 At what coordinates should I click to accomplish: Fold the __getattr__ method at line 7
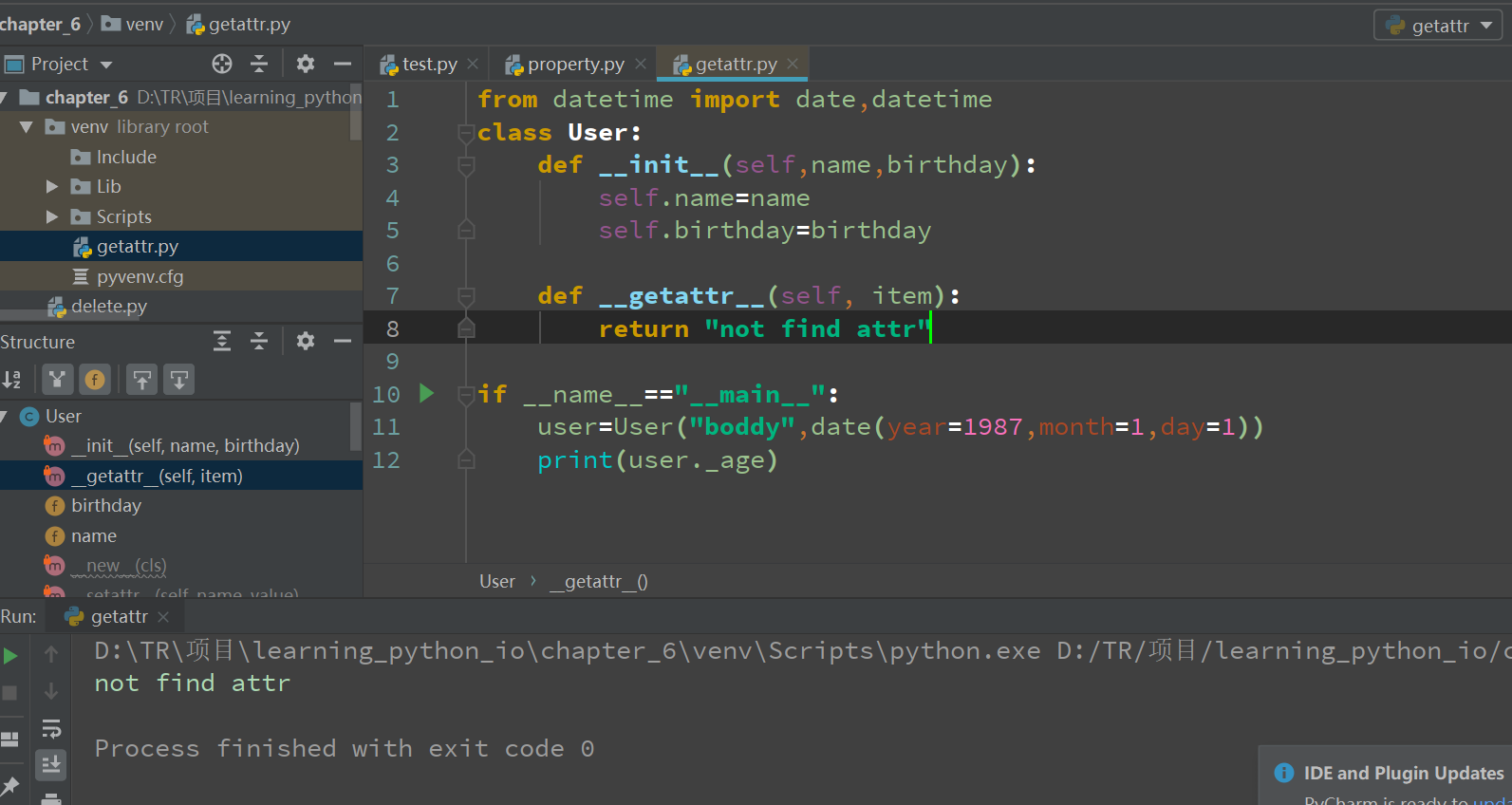466,296
